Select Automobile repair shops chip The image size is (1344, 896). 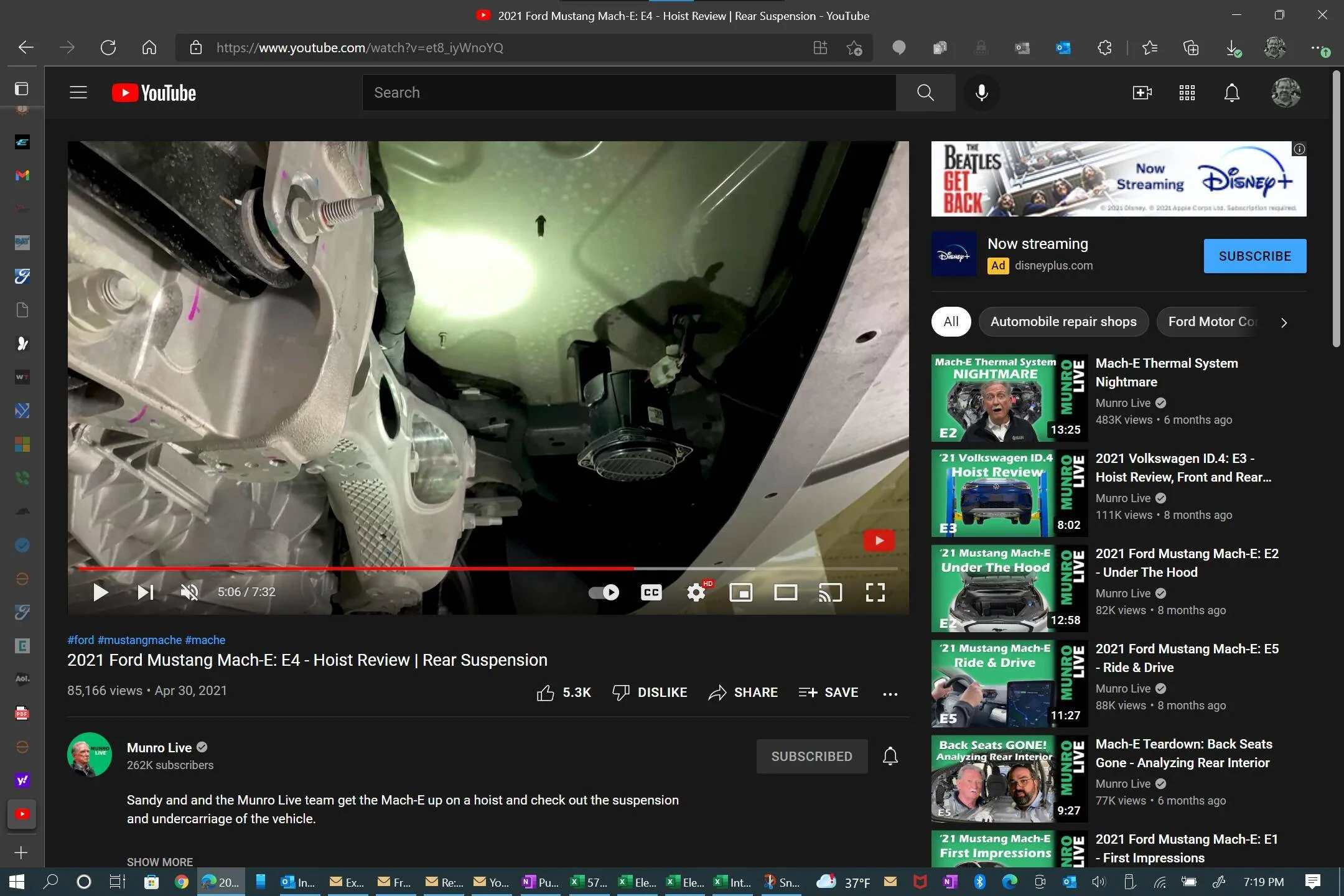coord(1063,322)
